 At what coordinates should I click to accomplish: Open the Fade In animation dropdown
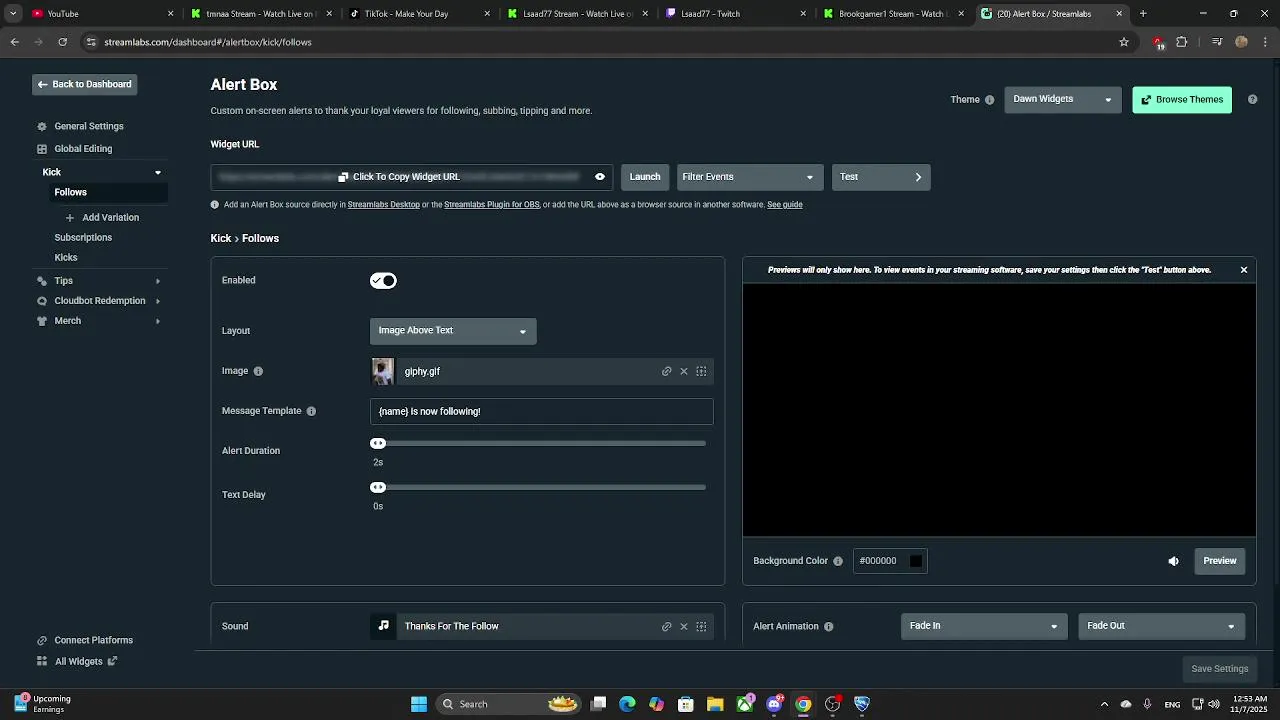click(x=983, y=626)
